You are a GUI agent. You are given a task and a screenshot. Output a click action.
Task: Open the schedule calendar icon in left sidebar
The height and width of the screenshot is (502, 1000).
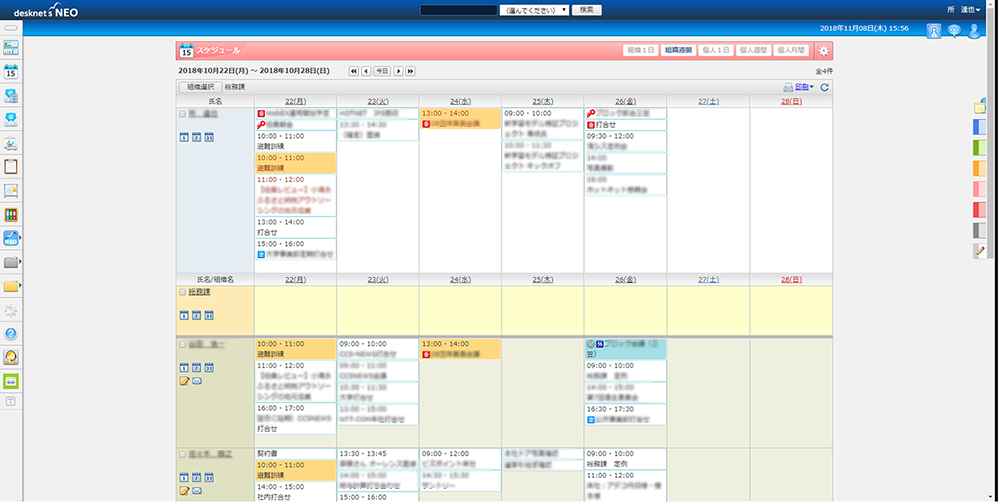coord(12,72)
